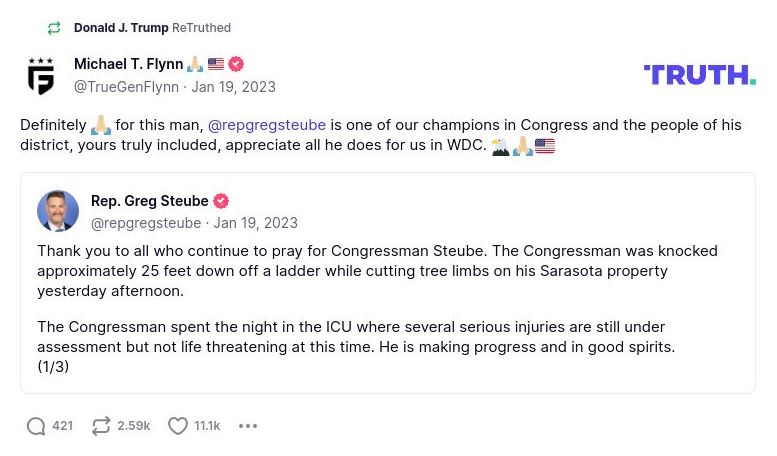Click the 2.59k ReTruths count
This screenshot has width=777, height=456.
[x=133, y=426]
